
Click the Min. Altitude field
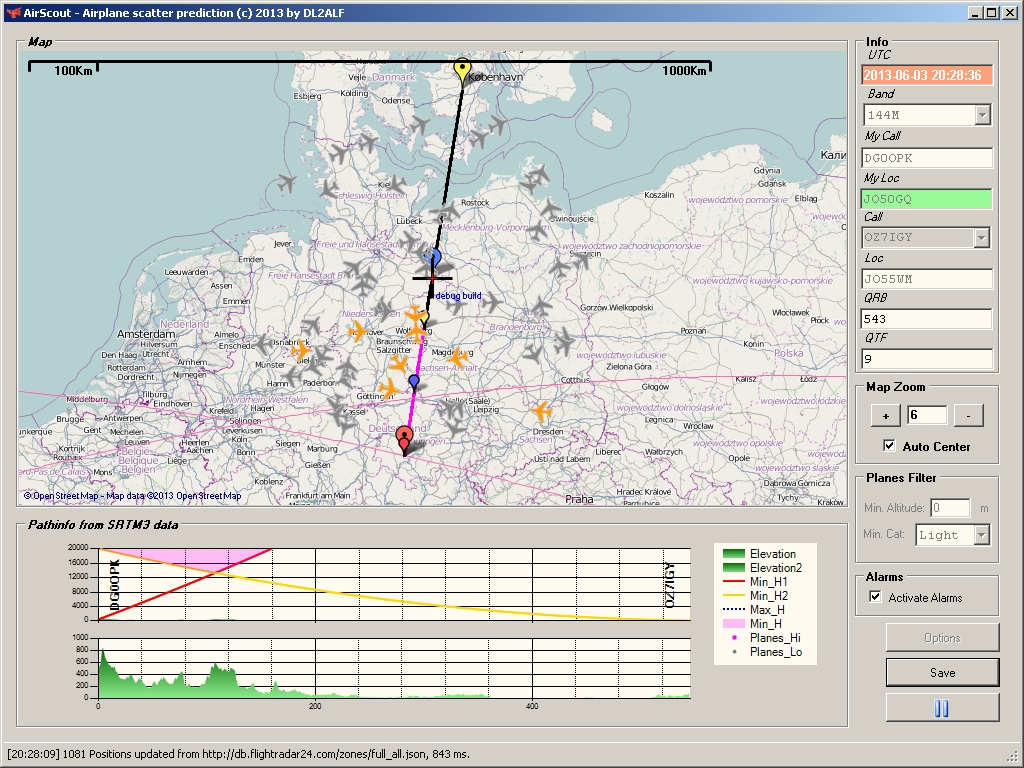950,507
